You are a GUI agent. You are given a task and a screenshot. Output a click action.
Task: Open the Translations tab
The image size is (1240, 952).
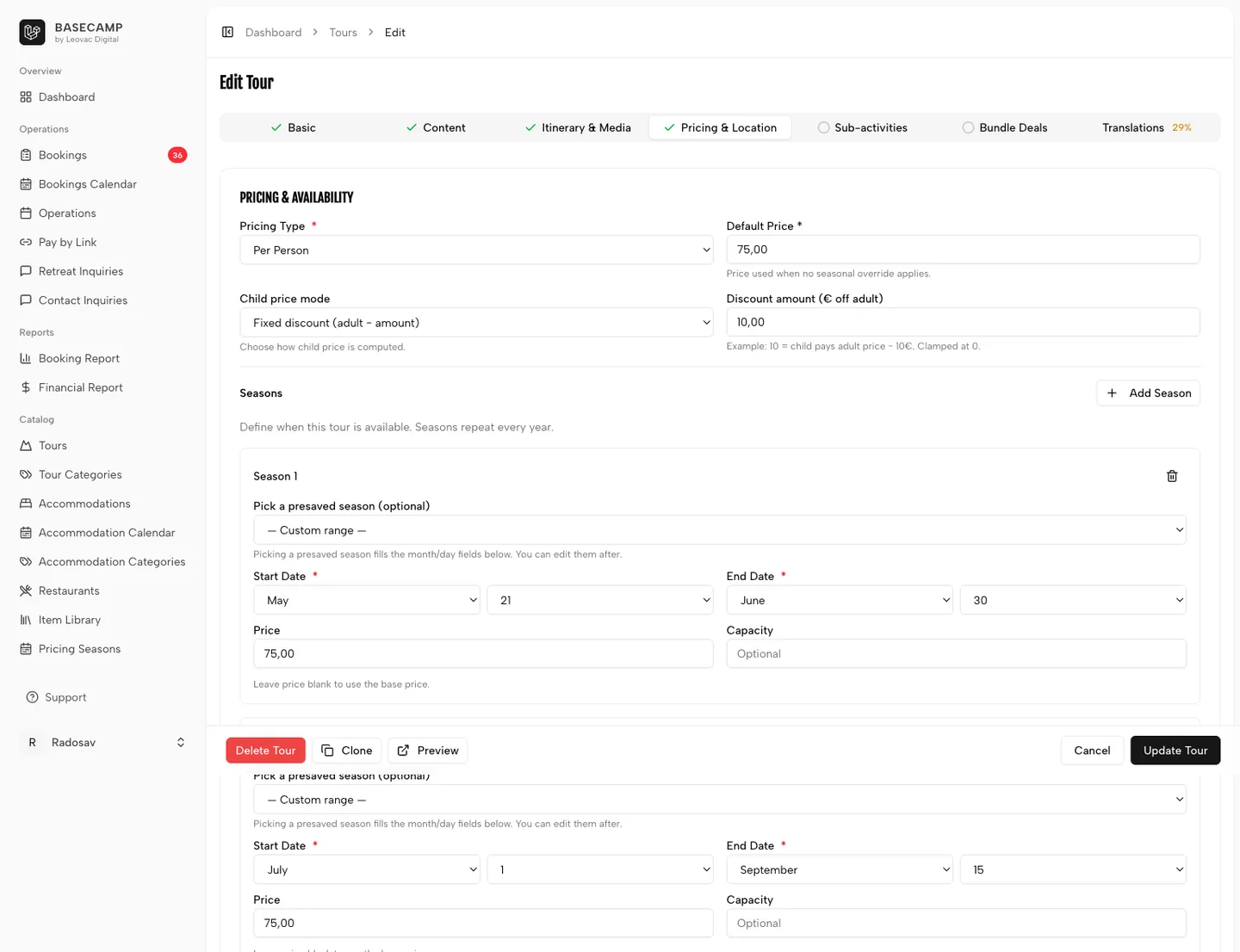[x=1147, y=127]
